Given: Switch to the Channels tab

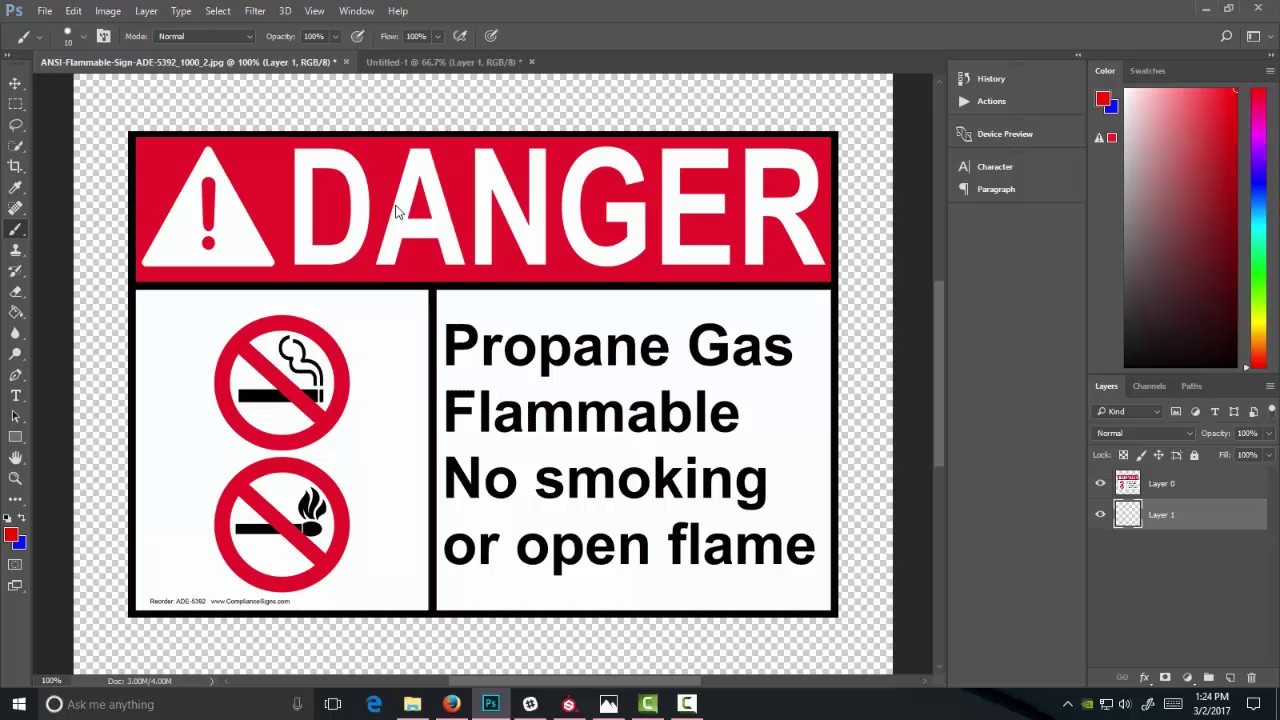Looking at the screenshot, I should click(1148, 386).
